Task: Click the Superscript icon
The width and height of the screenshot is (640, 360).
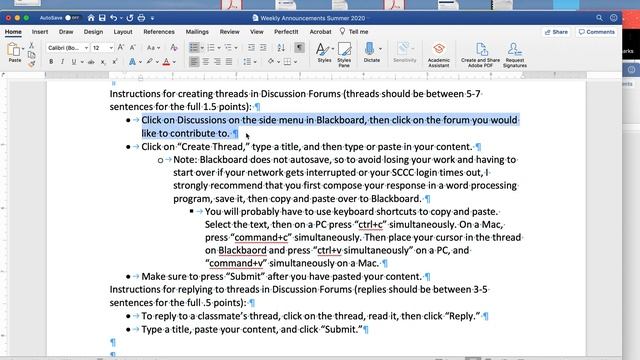Action: 115,62
